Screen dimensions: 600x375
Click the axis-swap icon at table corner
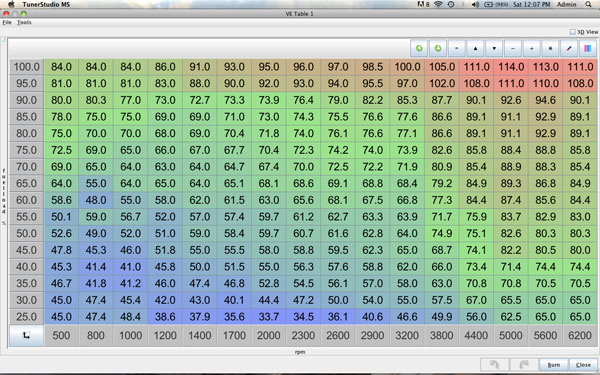(x=26, y=336)
